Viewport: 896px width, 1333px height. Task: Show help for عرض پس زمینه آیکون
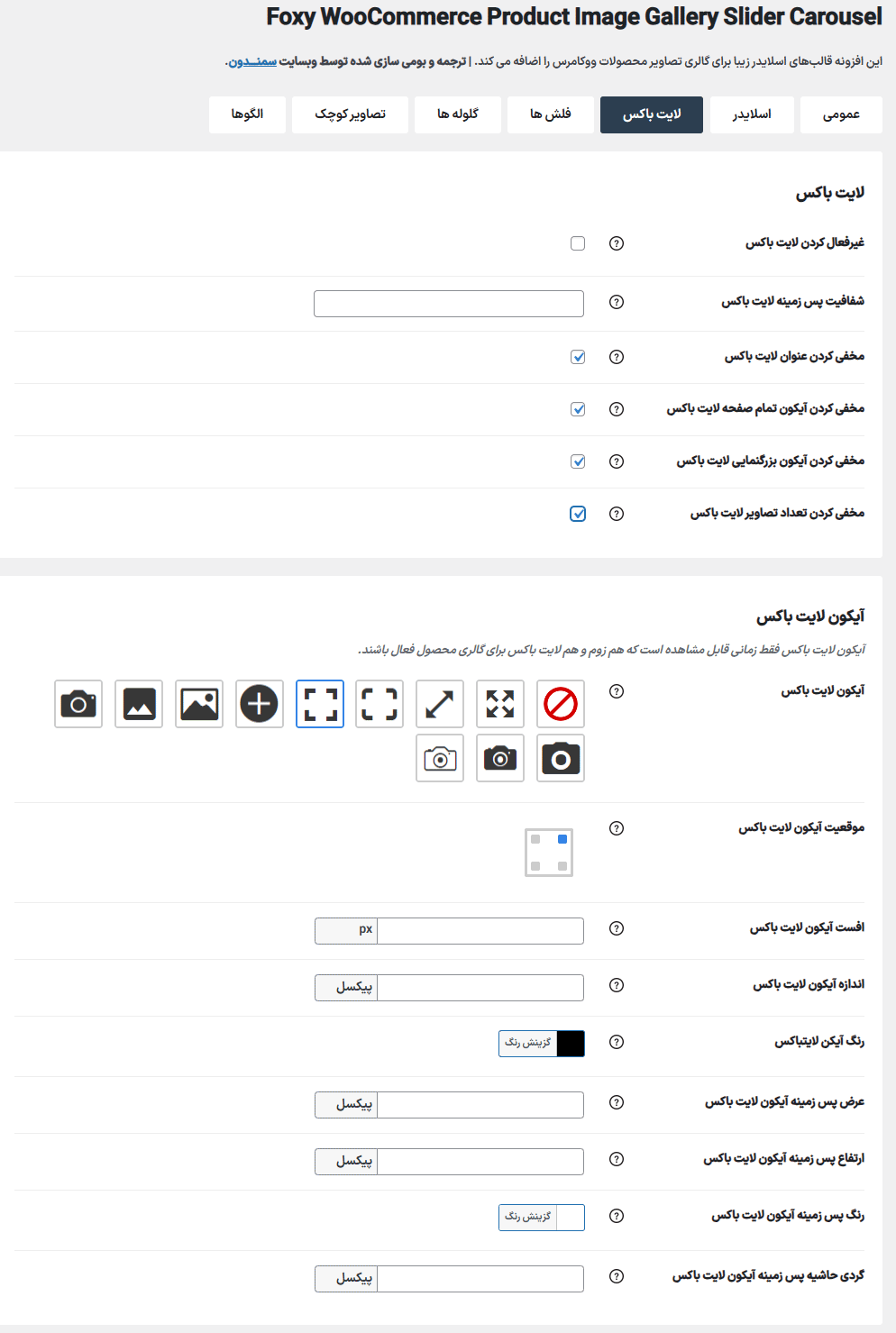pos(617,1102)
